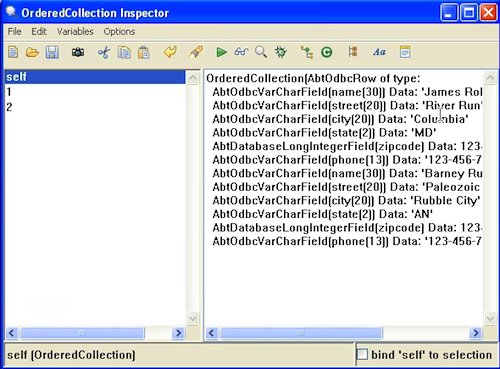
Task: Click right scroll arrow of variables list
Action: 178,333
